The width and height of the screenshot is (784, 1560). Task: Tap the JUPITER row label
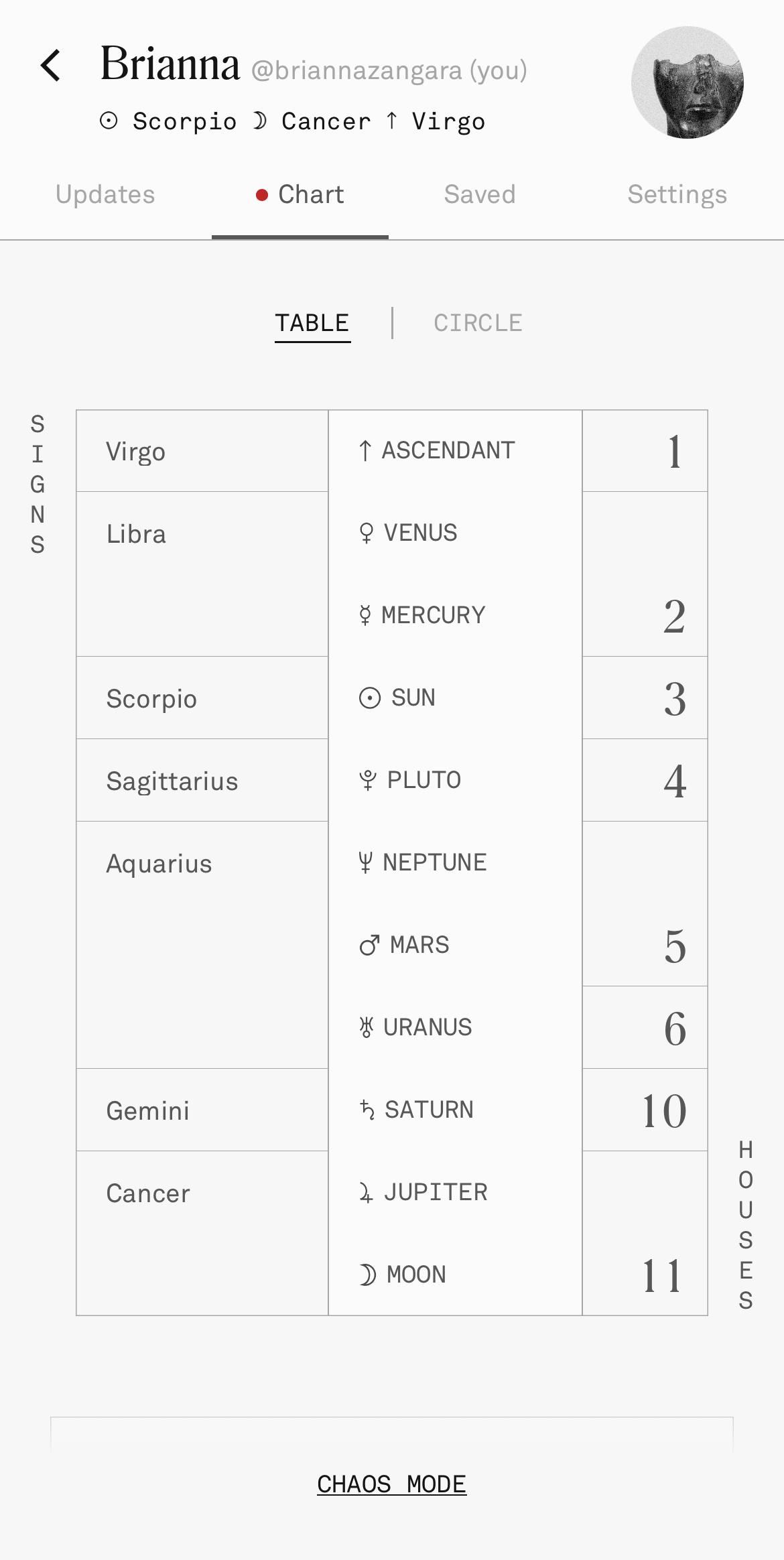pos(436,1192)
